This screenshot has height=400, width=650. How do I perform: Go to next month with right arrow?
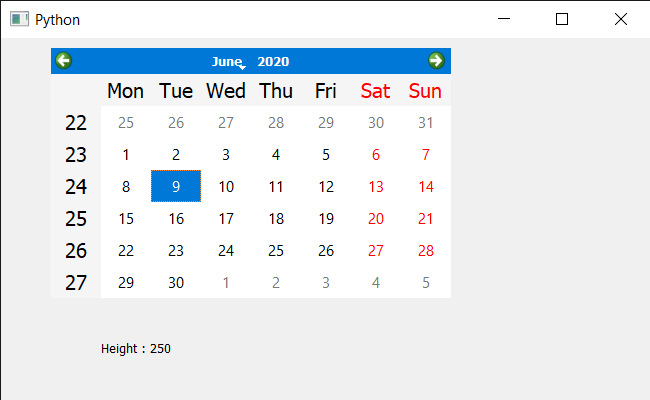coord(436,61)
